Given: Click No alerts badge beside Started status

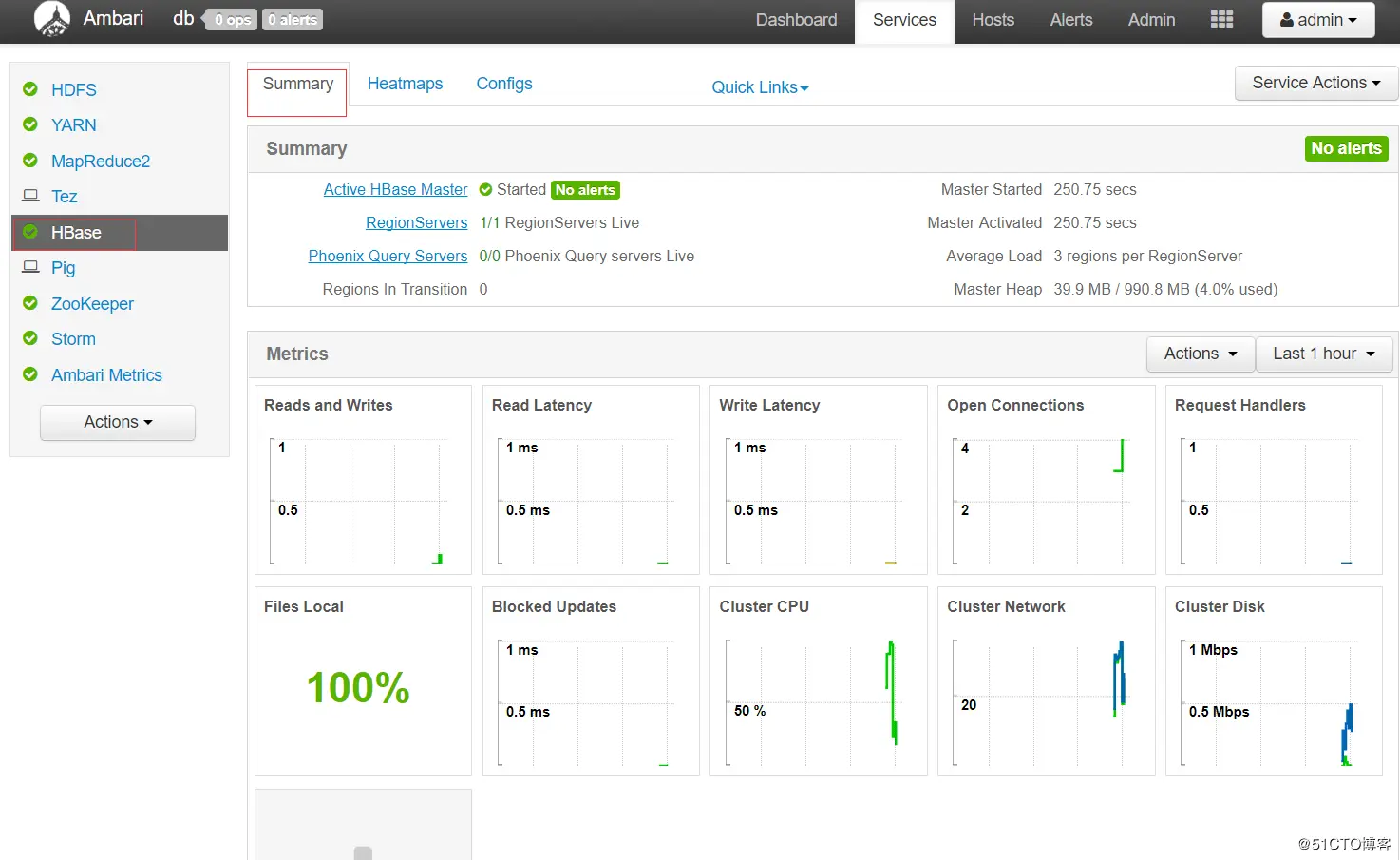Looking at the screenshot, I should coord(585,190).
